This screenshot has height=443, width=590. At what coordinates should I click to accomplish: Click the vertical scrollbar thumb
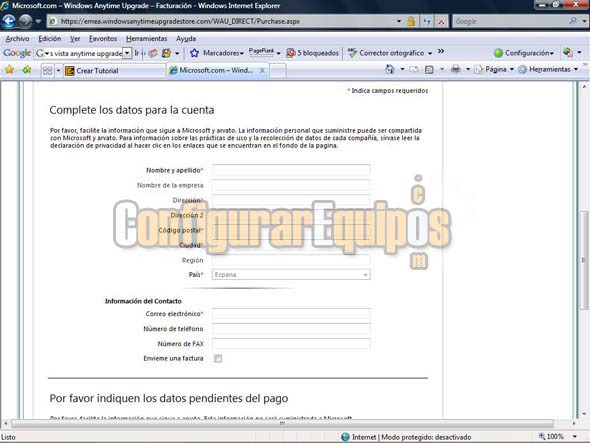(x=584, y=260)
